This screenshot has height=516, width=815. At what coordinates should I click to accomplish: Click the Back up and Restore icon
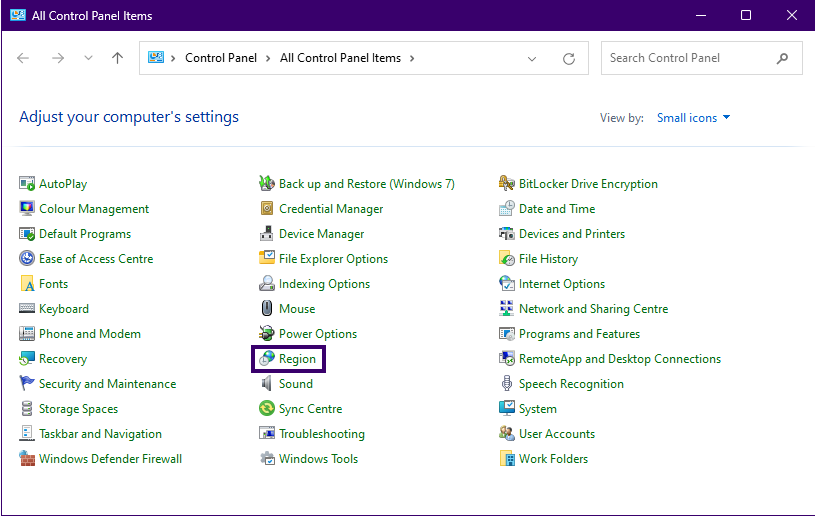(267, 183)
